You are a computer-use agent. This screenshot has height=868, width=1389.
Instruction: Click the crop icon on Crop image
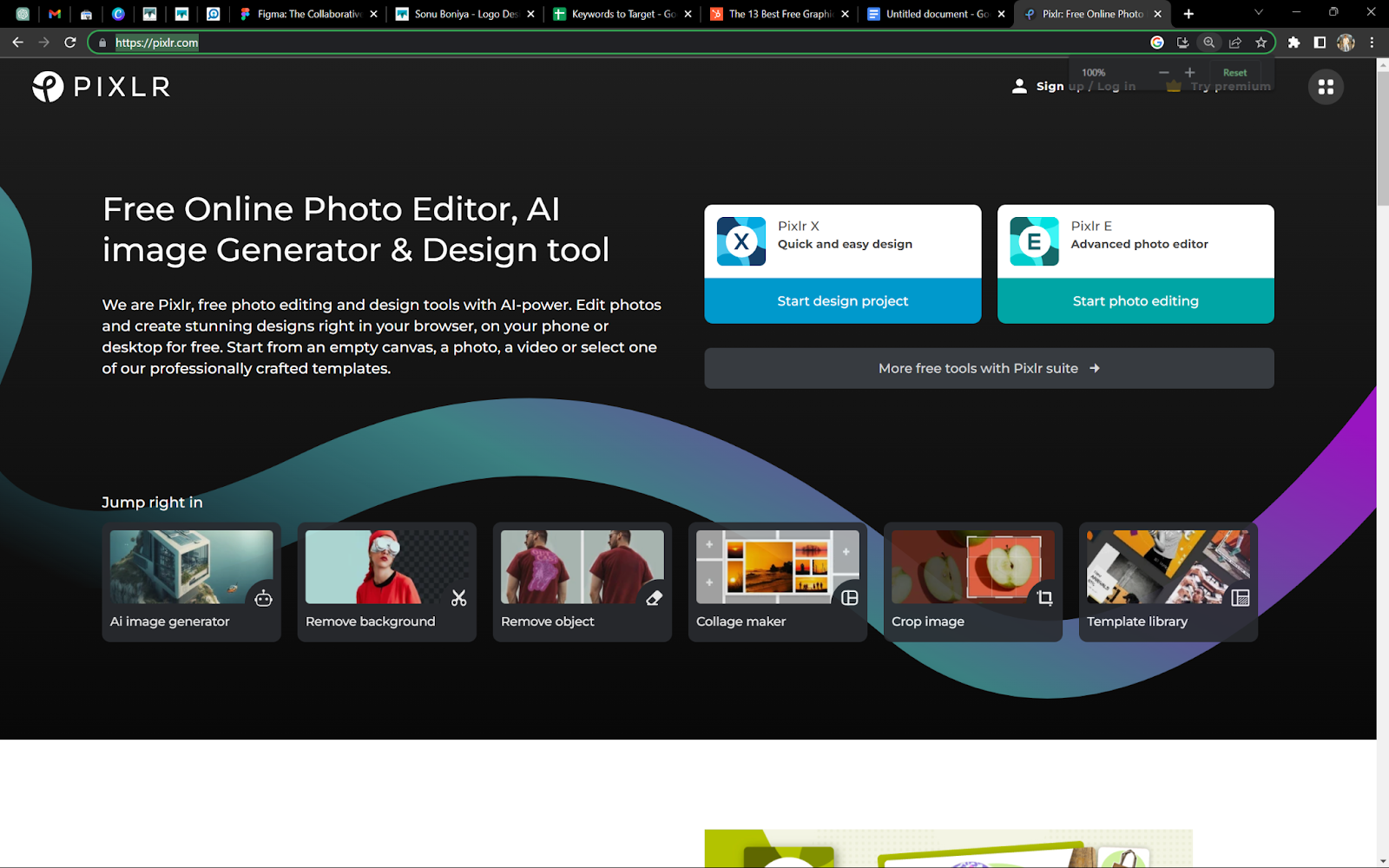click(1045, 598)
